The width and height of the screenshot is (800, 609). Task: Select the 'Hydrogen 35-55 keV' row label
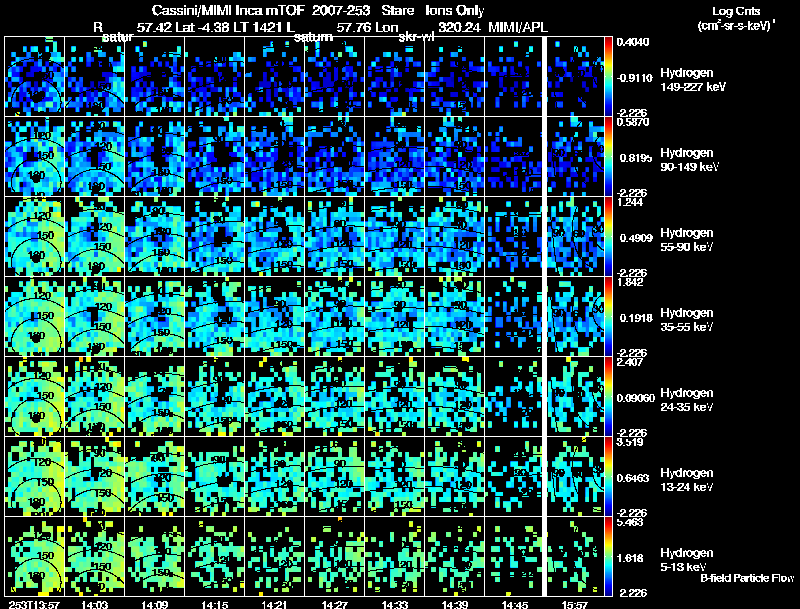(687, 320)
